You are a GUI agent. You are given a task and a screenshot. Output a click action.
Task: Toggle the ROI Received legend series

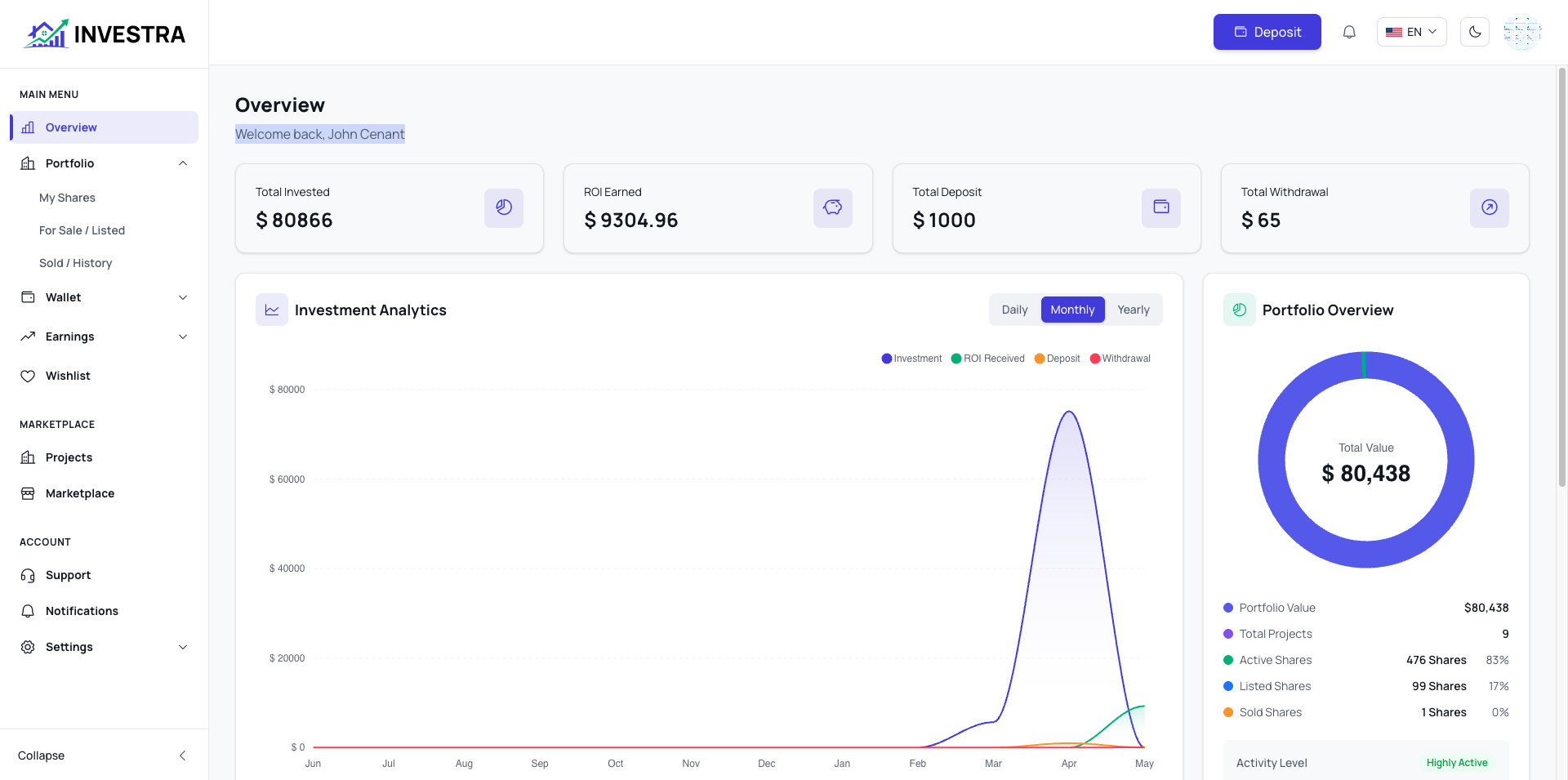click(x=987, y=359)
